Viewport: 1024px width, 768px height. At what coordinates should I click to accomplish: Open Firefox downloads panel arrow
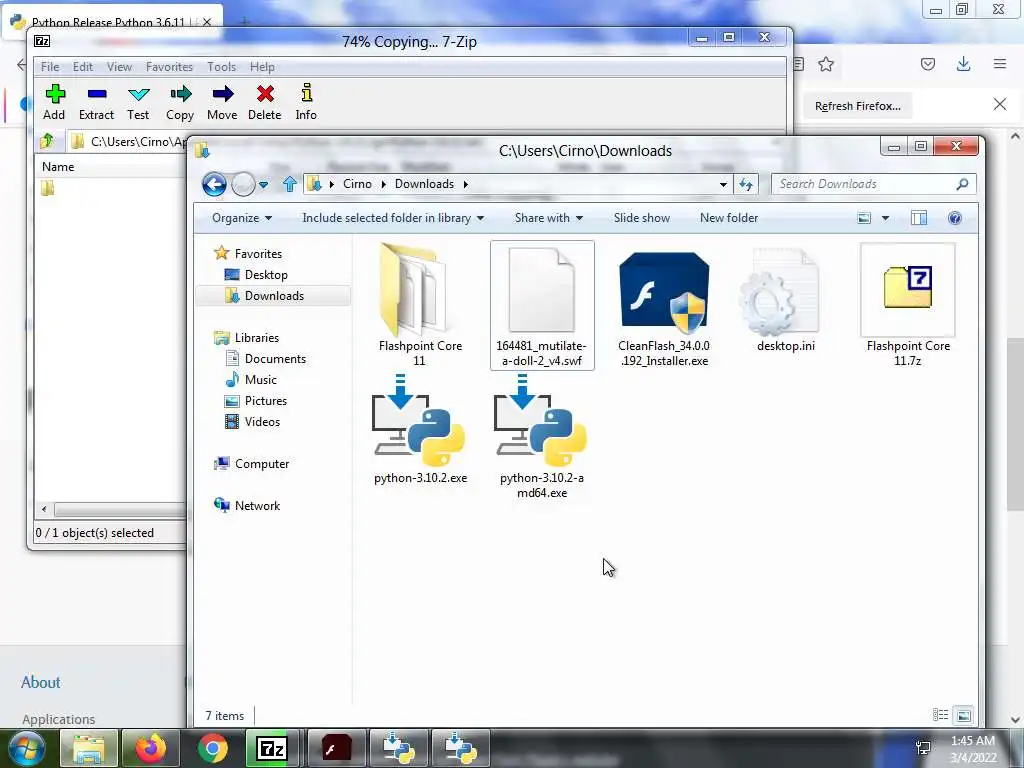tap(963, 64)
